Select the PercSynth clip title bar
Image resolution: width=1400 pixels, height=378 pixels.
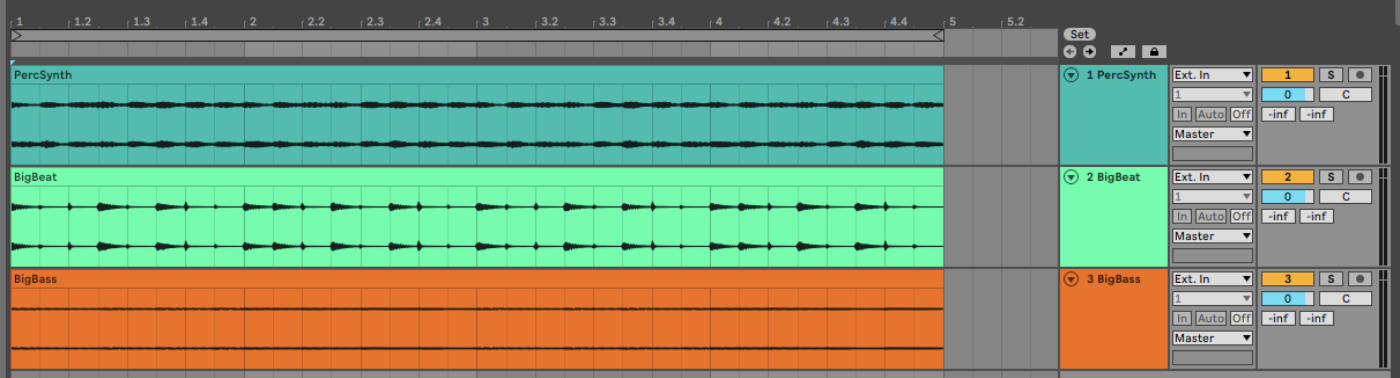[477, 75]
